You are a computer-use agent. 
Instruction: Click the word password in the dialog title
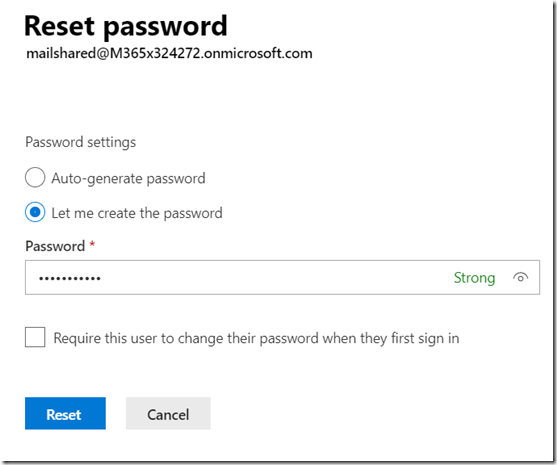[x=165, y=27]
